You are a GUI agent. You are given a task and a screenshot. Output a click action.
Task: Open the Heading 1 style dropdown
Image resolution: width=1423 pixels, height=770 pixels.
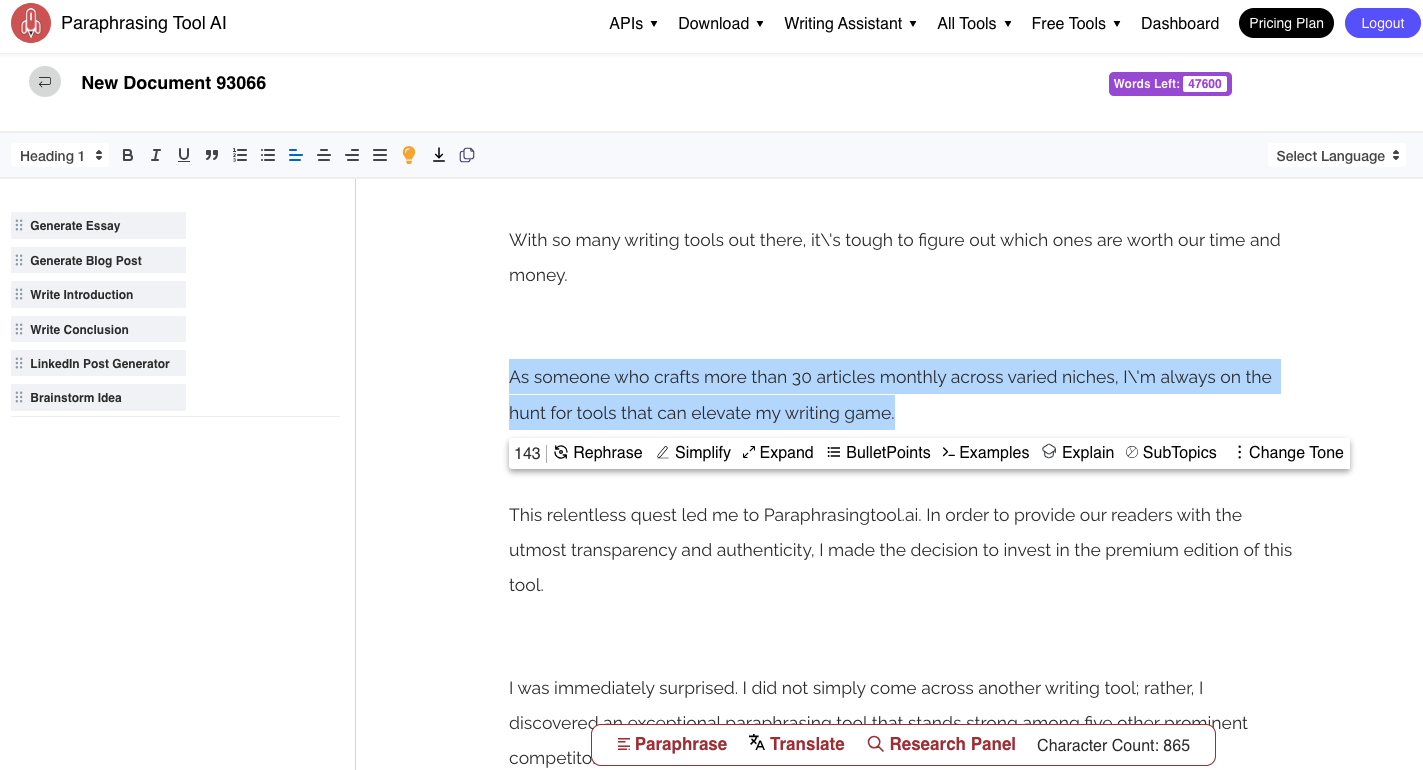(x=61, y=155)
